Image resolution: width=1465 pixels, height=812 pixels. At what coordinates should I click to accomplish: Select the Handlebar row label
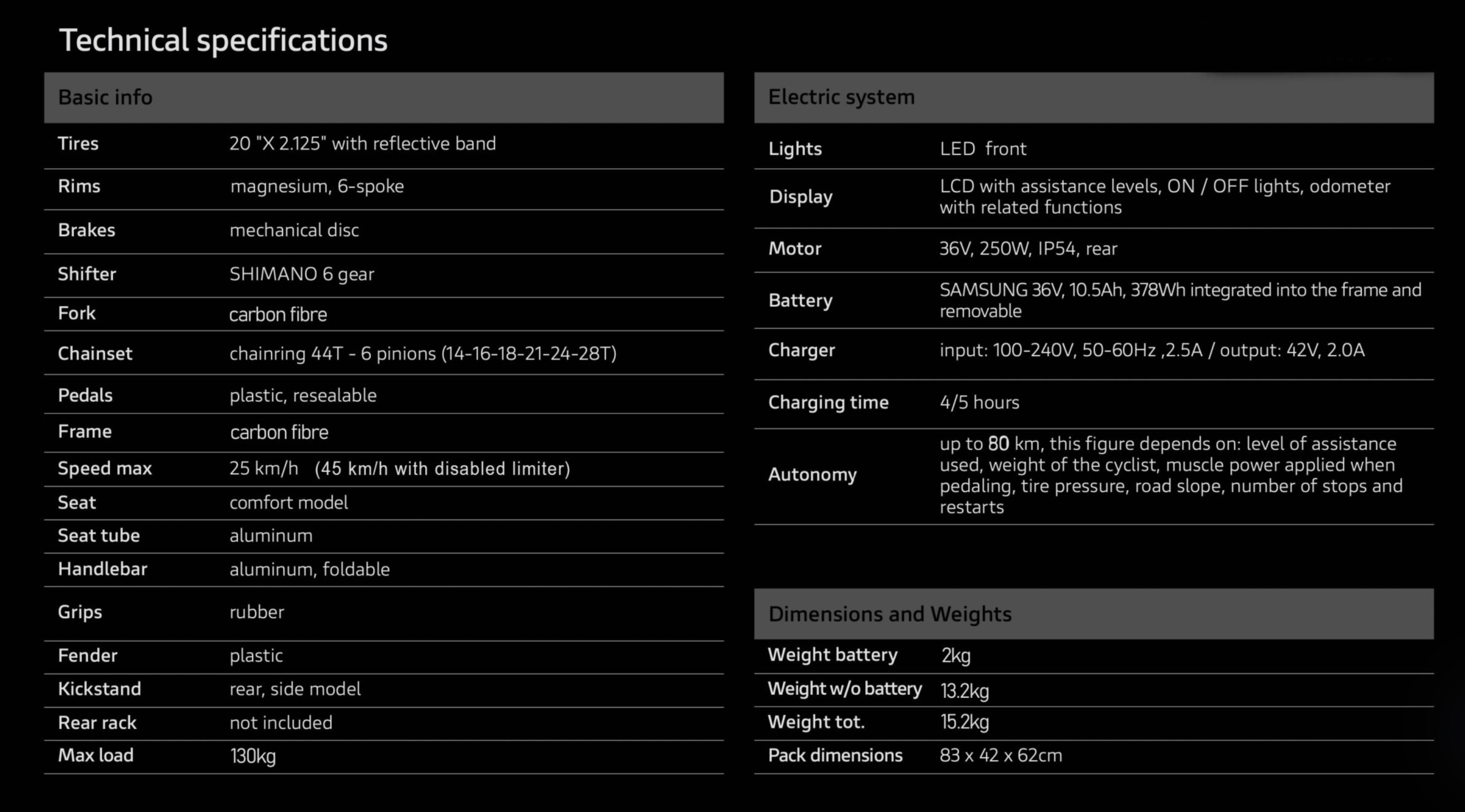(102, 569)
